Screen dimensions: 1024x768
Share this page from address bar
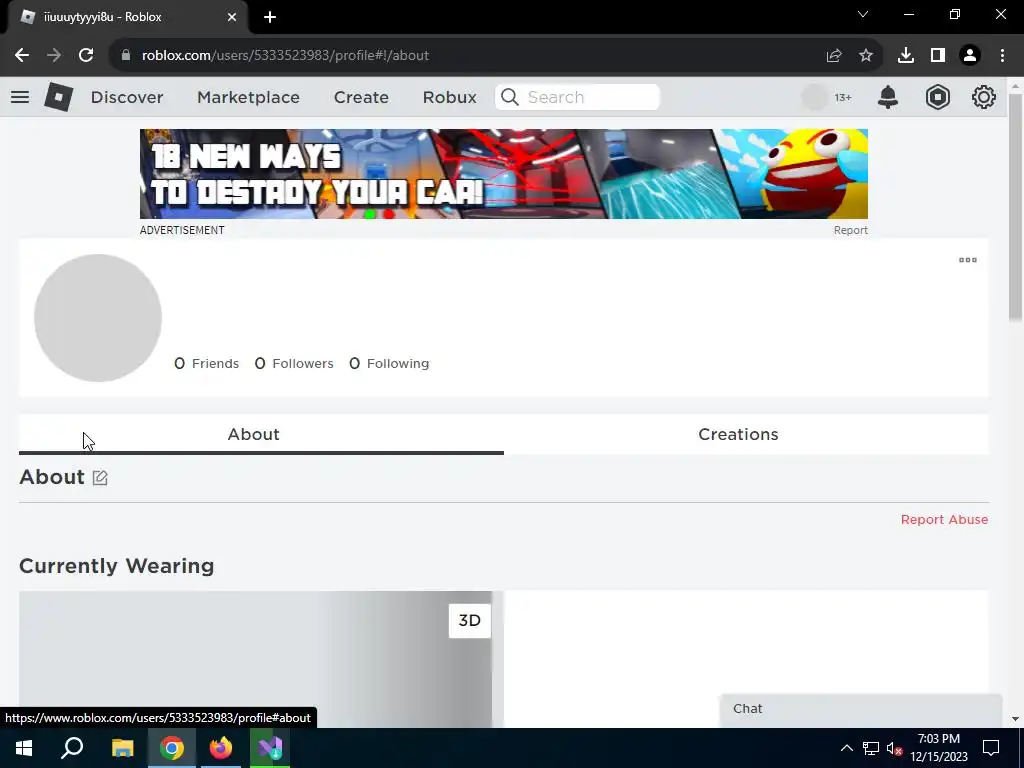[x=834, y=56]
